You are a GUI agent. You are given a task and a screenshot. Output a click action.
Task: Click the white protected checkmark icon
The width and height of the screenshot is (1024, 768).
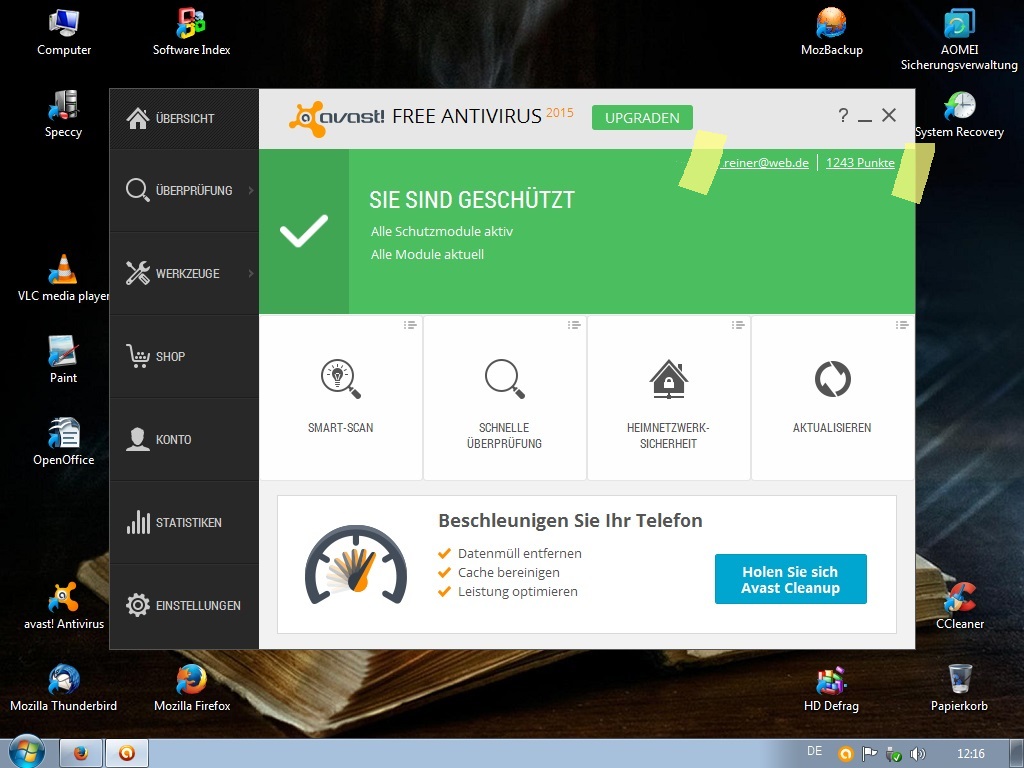(304, 231)
